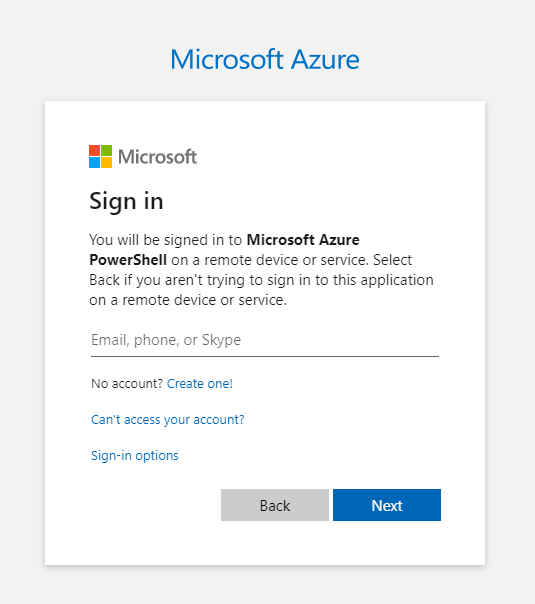The height and width of the screenshot is (604, 535).
Task: Focus the Email, phone, or Skype field
Action: [265, 341]
